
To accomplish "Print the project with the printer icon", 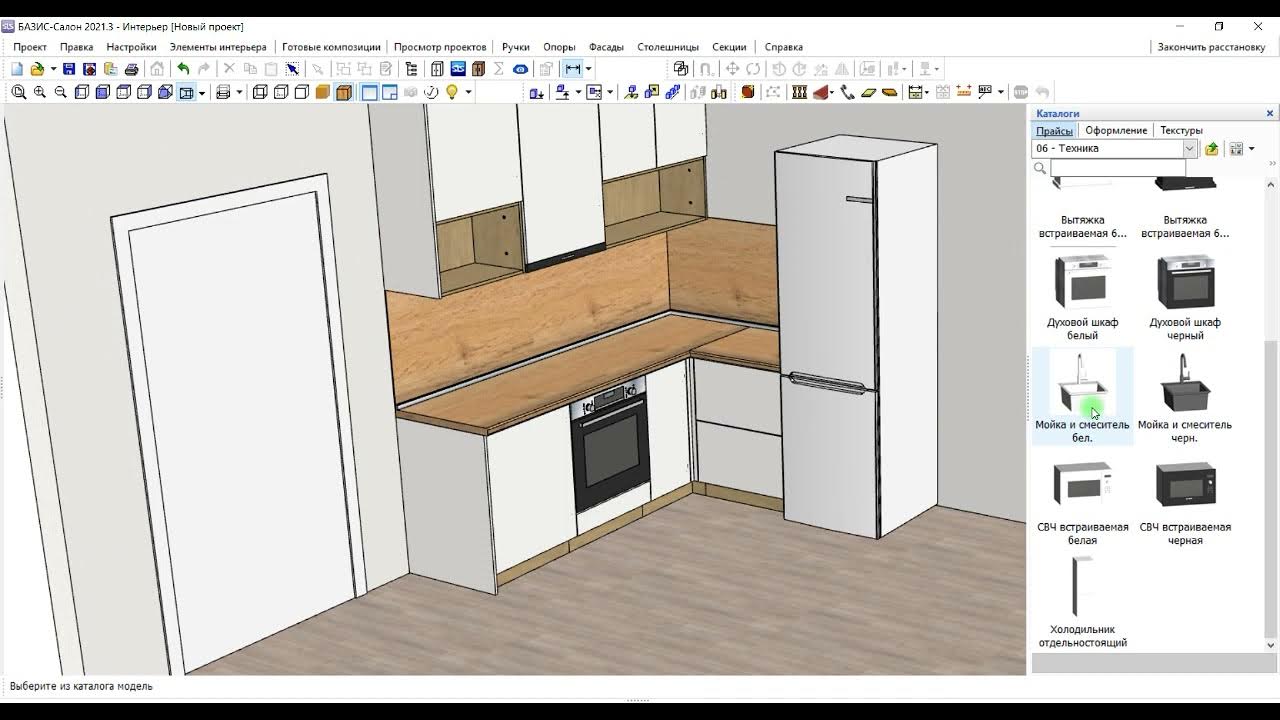I will click(x=131, y=69).
